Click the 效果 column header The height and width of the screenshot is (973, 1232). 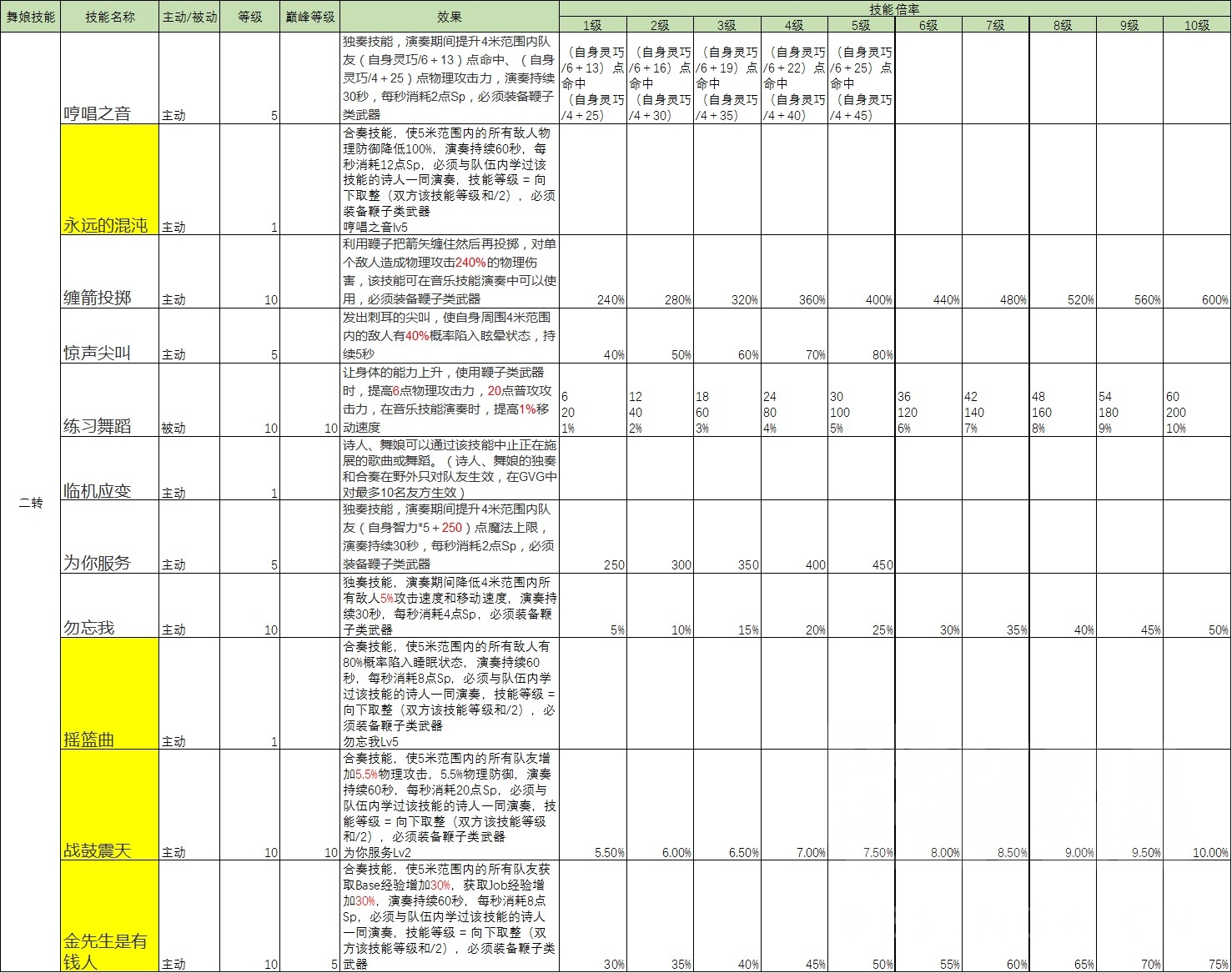click(x=450, y=17)
